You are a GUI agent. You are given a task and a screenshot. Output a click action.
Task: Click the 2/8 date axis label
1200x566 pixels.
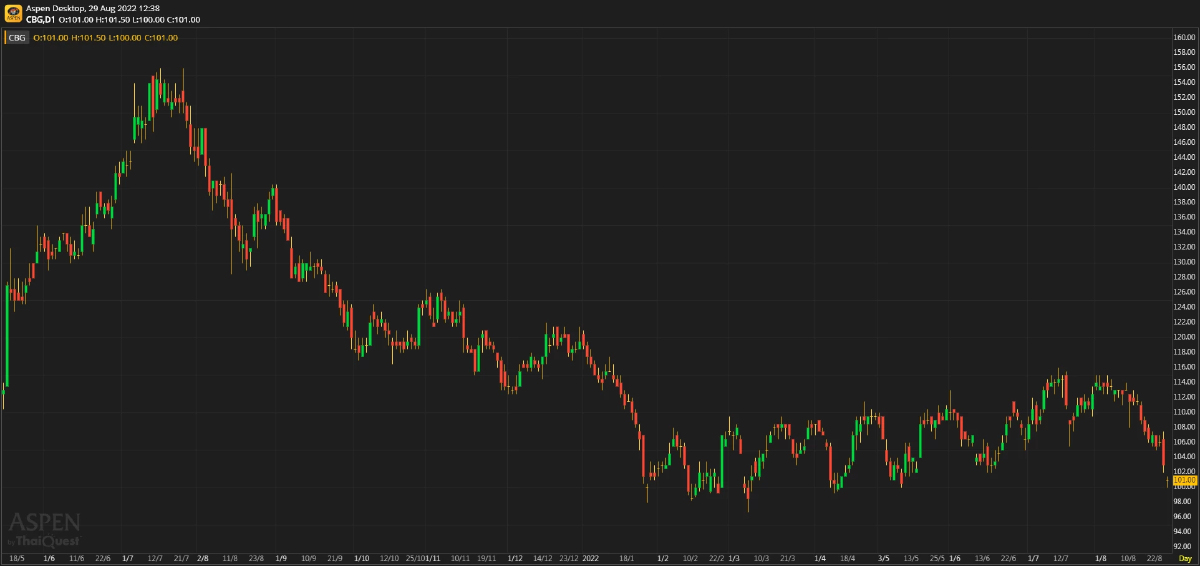tap(203, 559)
